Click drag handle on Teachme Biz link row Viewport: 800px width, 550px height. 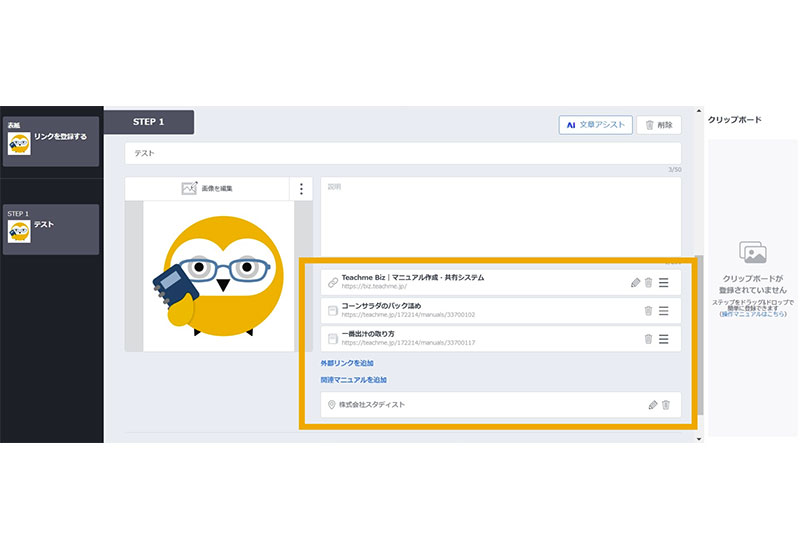664,283
